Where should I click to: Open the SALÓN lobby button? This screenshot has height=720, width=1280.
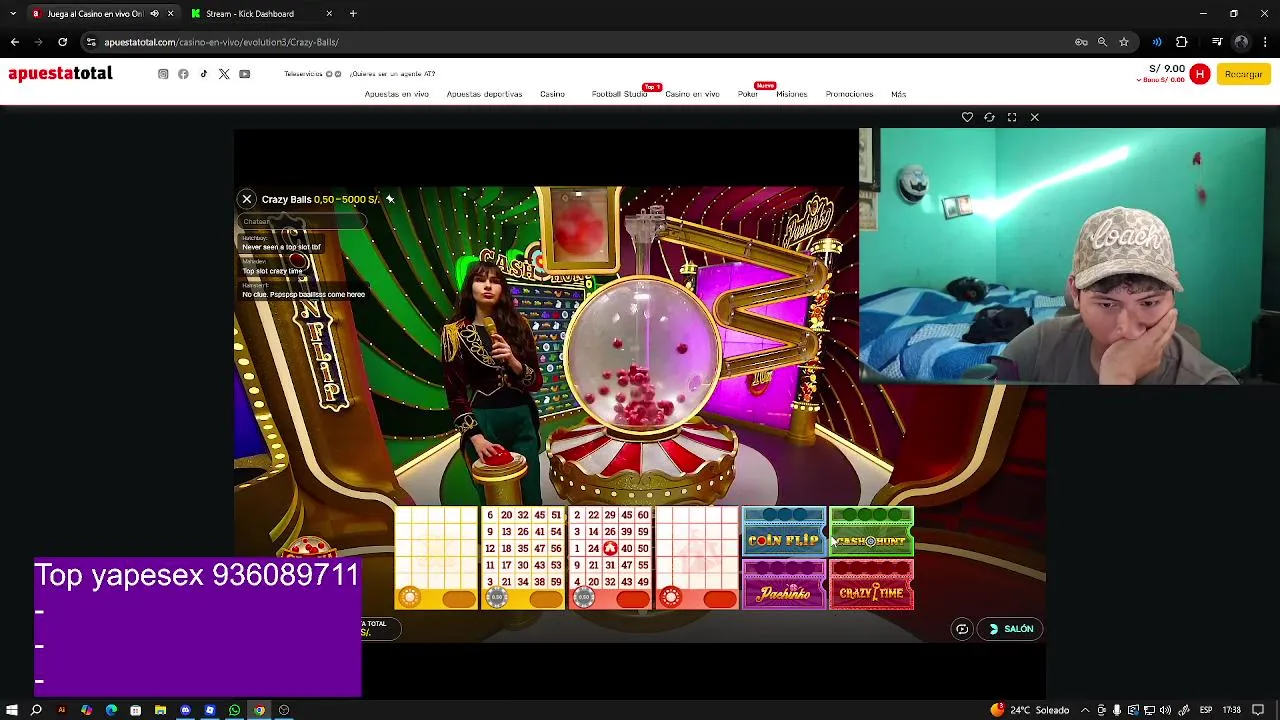1011,629
